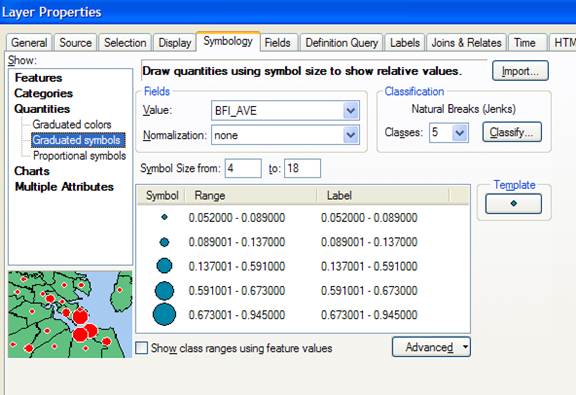Viewport: 576px width, 395px height.
Task: Click the symbology preview map thumbnail
Action: [x=70, y=314]
